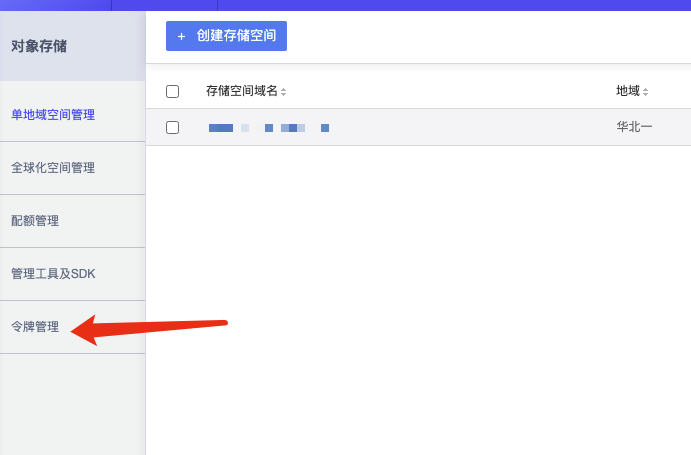Click the 存储空间域名 column header text
691x455 pixels.
click(x=241, y=91)
